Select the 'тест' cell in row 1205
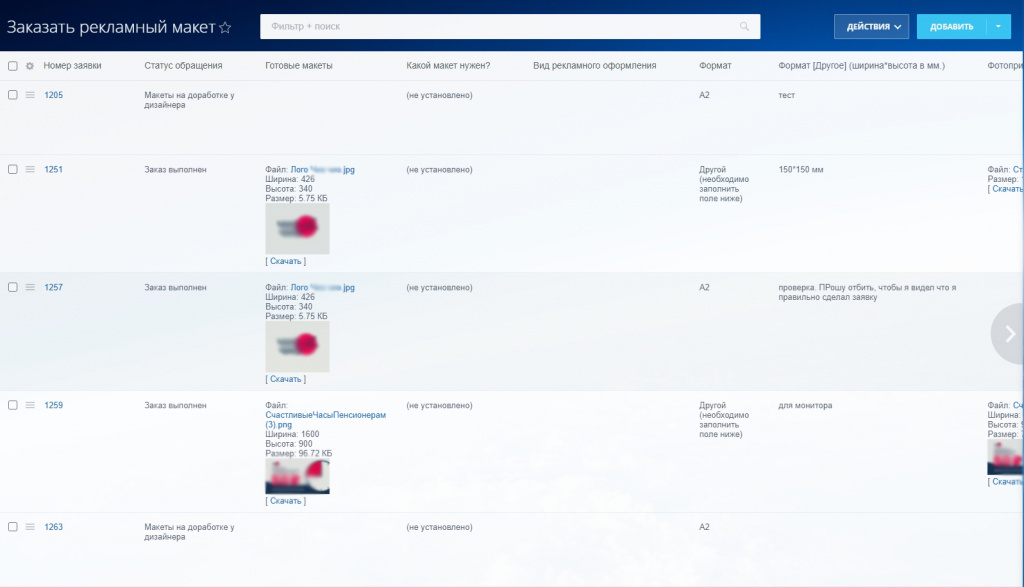The image size is (1024, 587). pyautogui.click(x=786, y=95)
